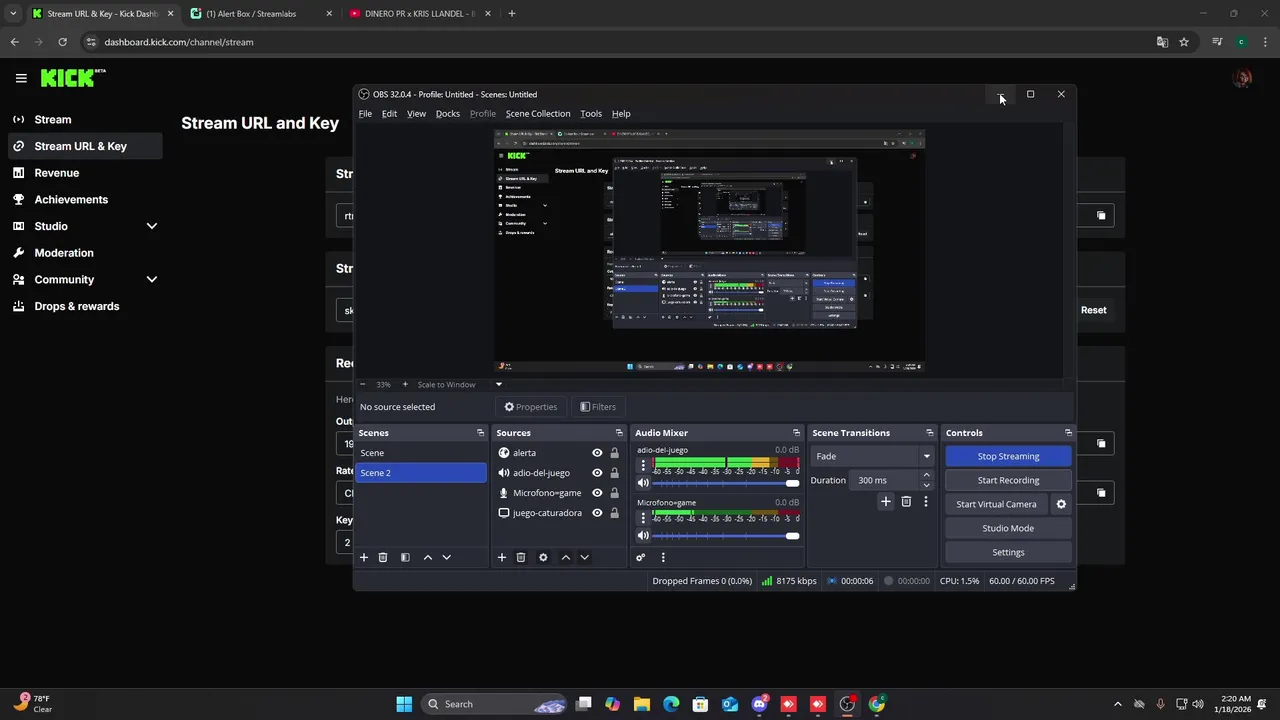The height and width of the screenshot is (720, 1280).
Task: Open Kick hamburger sidebar menu
Action: click(21, 78)
